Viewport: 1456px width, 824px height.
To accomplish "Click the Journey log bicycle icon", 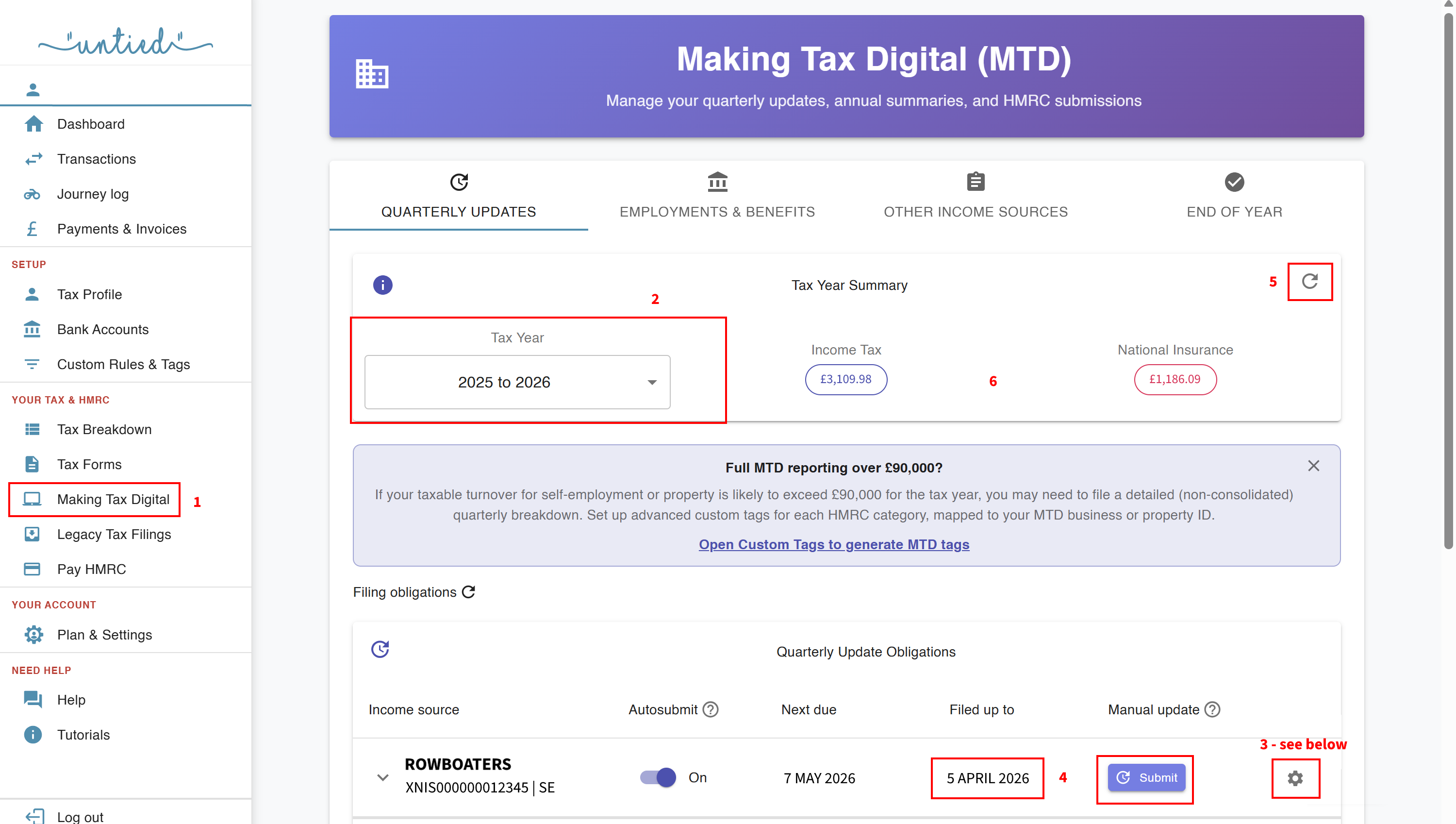I will point(32,194).
